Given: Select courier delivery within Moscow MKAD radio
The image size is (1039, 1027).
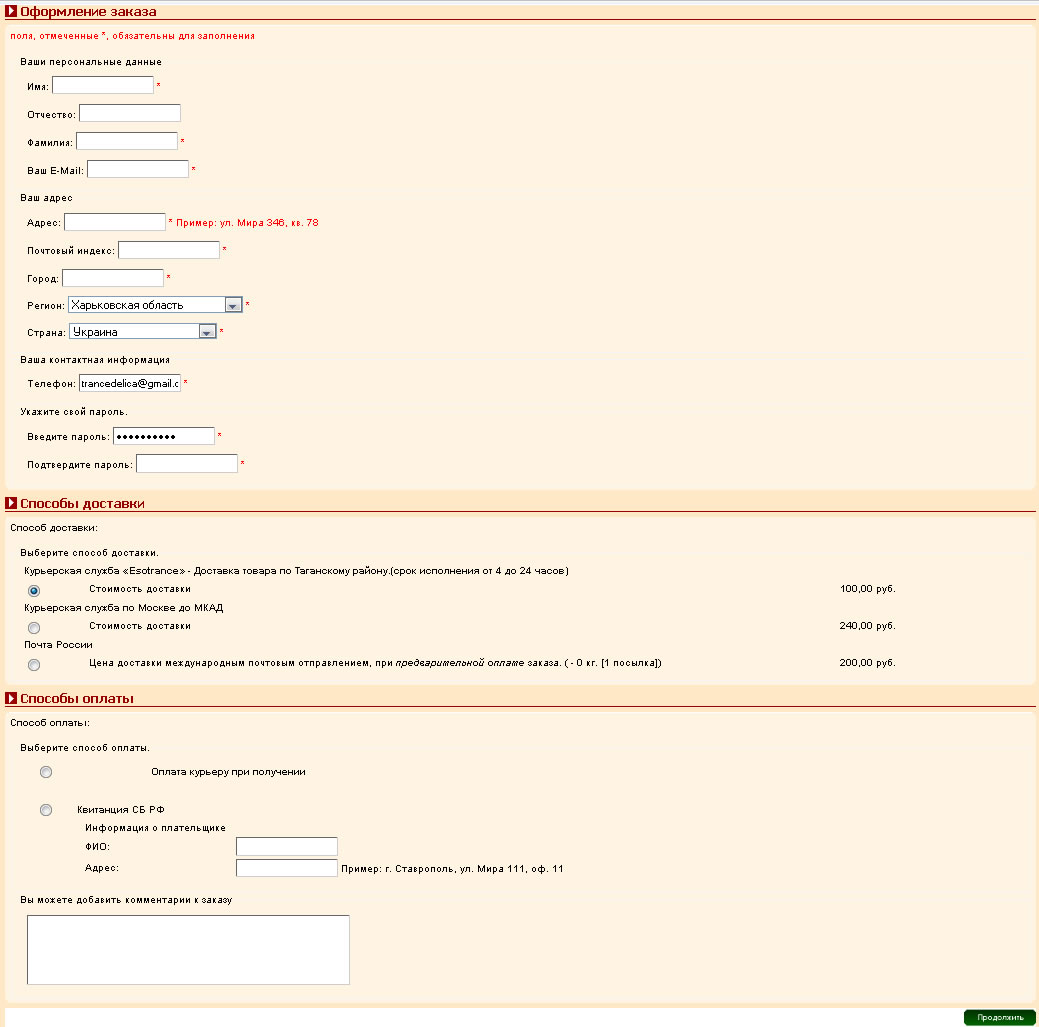Looking at the screenshot, I should (34, 627).
